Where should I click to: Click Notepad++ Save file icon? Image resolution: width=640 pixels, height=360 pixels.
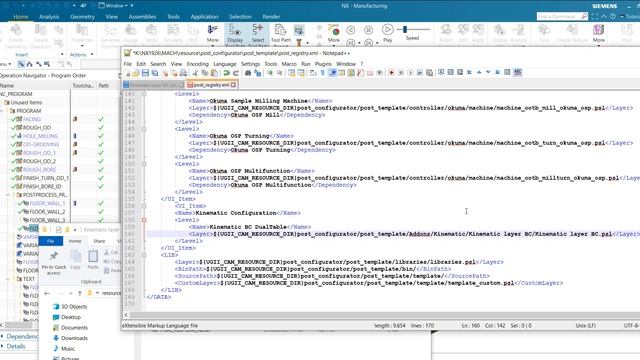[x=145, y=73]
